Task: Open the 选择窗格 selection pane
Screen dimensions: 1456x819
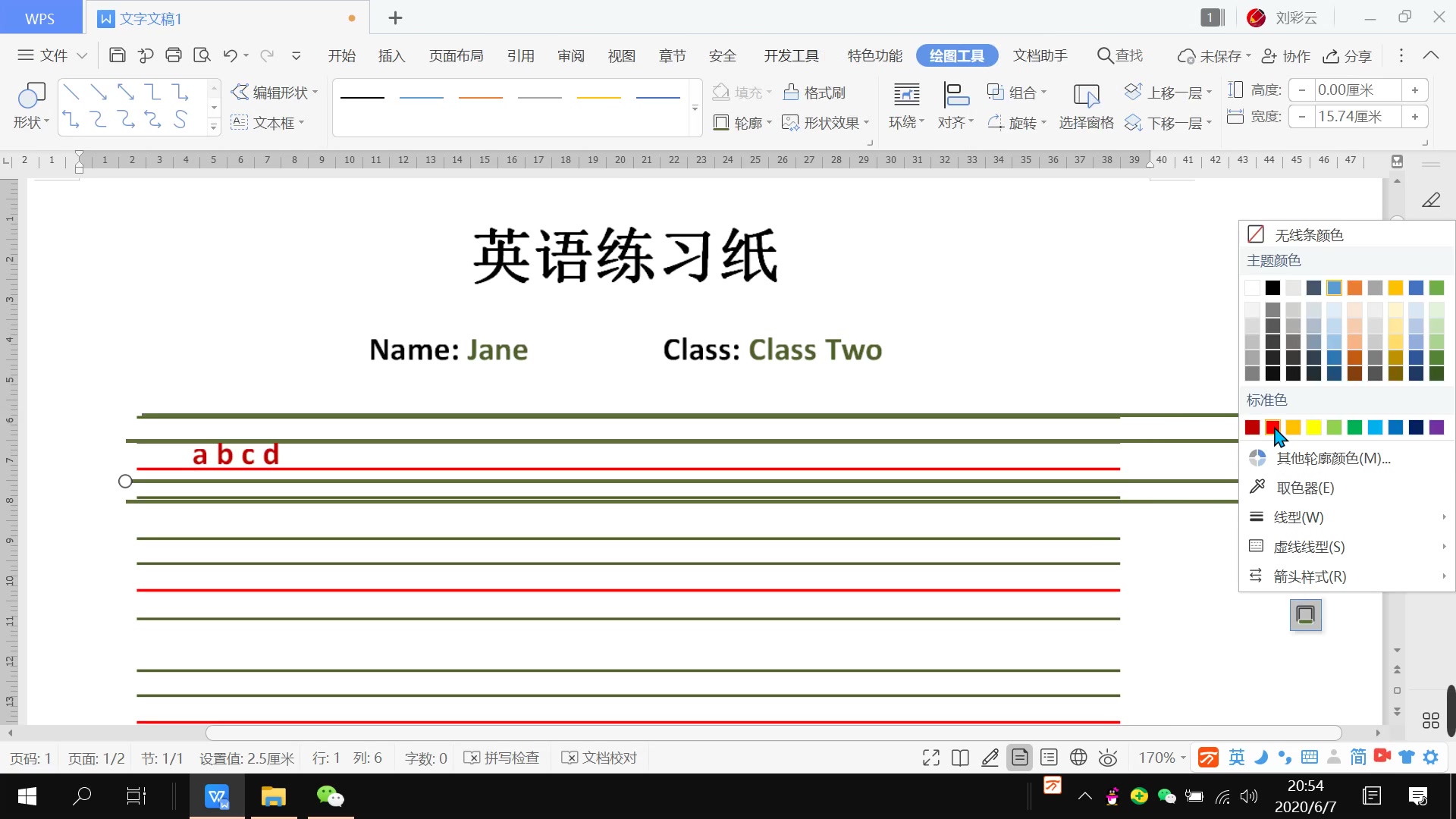Action: pos(1085,106)
